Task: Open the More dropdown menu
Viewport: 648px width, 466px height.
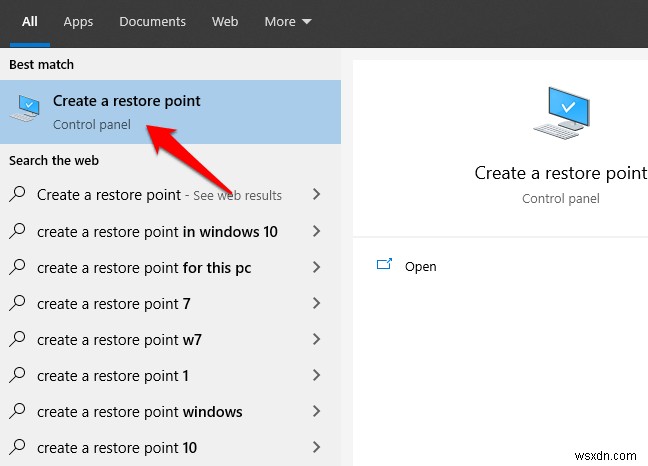Action: coord(288,21)
